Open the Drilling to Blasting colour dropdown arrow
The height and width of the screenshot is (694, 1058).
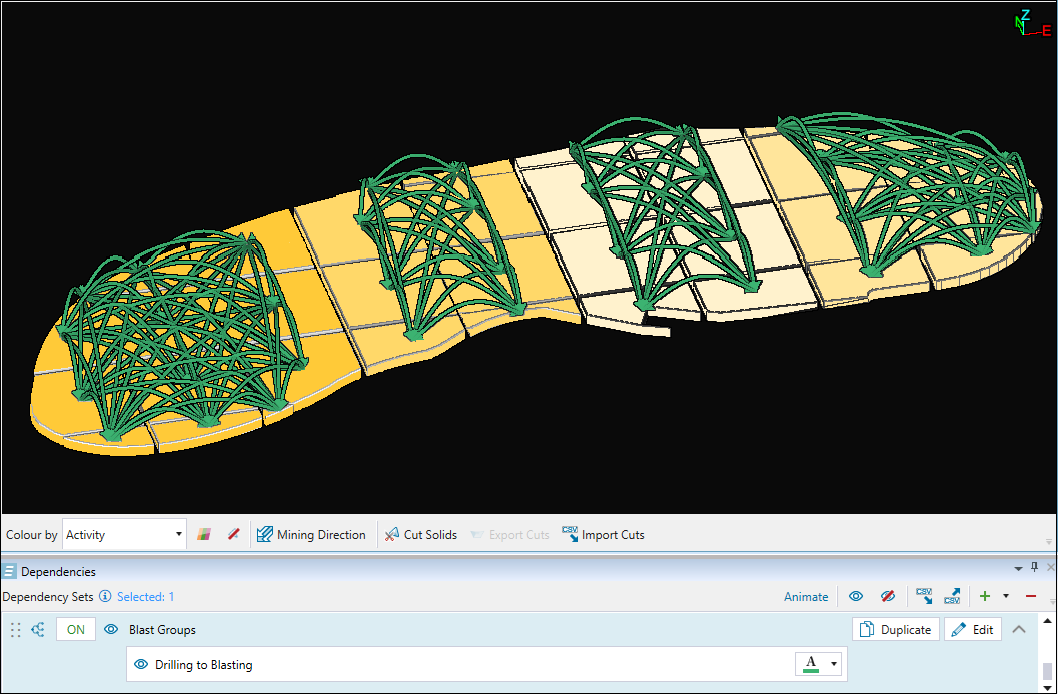click(x=834, y=664)
